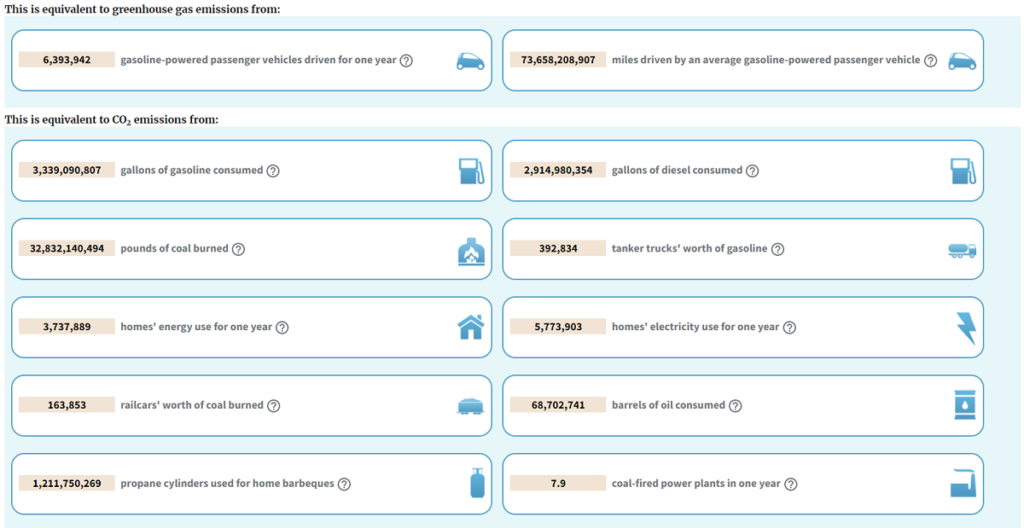Click 'propane cylinders used for home barbeques' text

coord(227,484)
